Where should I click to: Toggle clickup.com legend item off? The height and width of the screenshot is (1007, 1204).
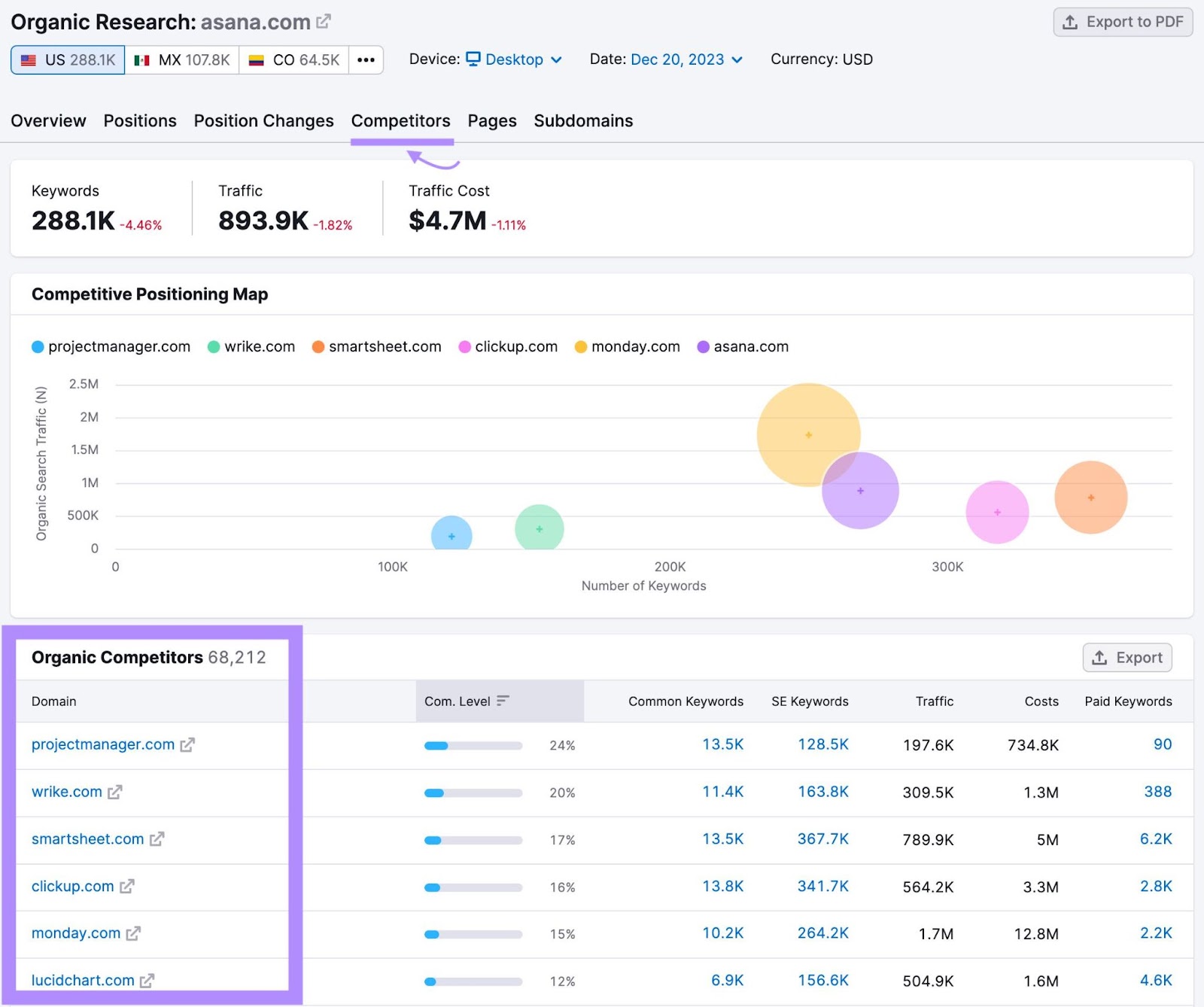(516, 346)
